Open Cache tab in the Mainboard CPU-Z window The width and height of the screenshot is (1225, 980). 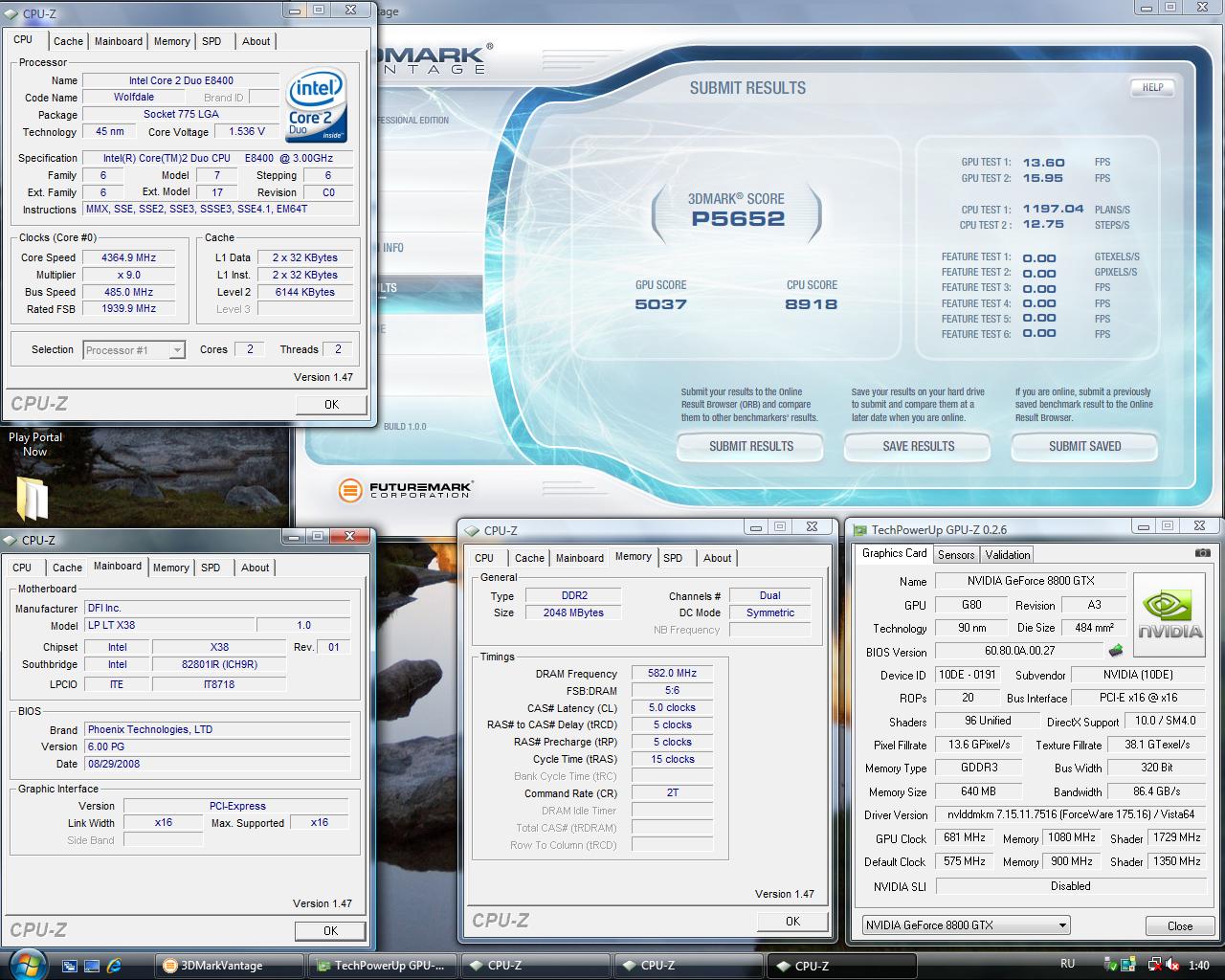[x=67, y=568]
